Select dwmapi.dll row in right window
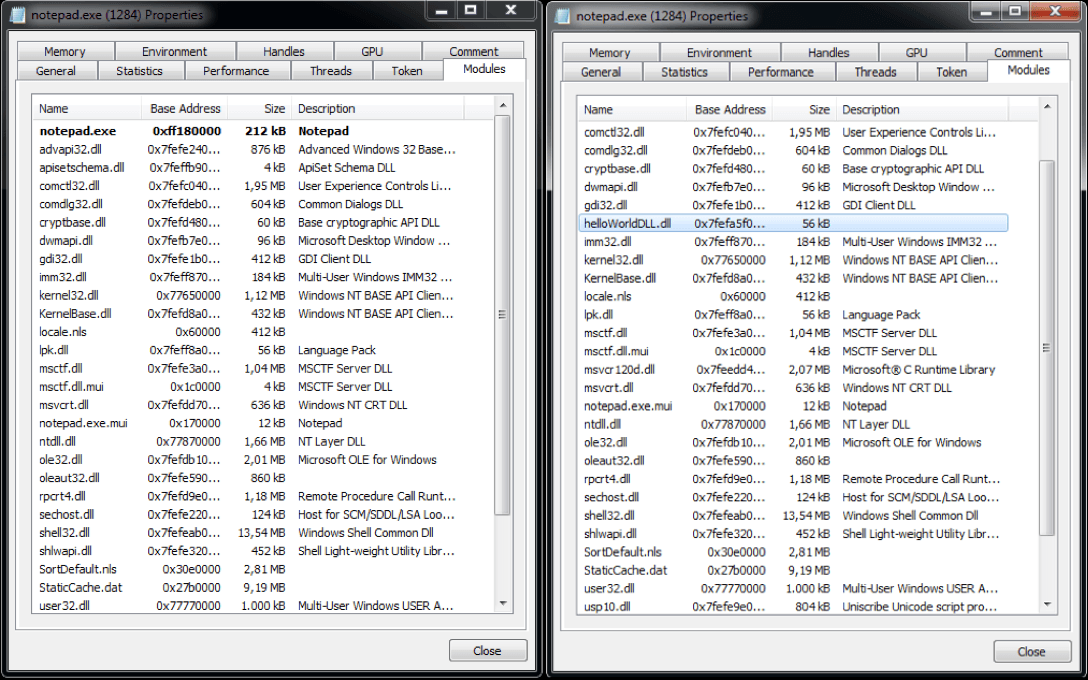This screenshot has height=680, width=1088. pos(793,187)
